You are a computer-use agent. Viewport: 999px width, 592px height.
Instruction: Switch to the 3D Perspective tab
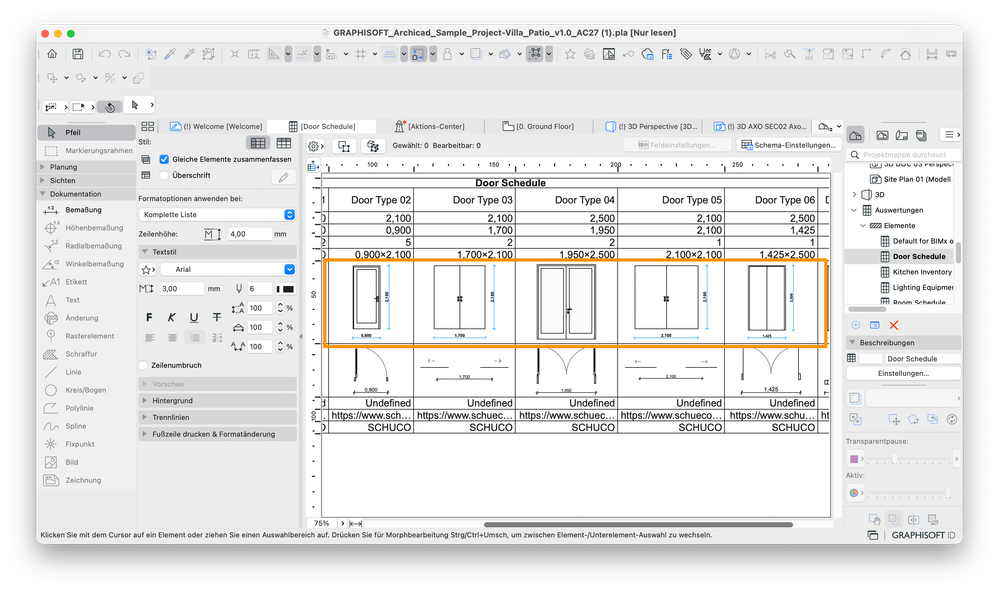[x=650, y=126]
